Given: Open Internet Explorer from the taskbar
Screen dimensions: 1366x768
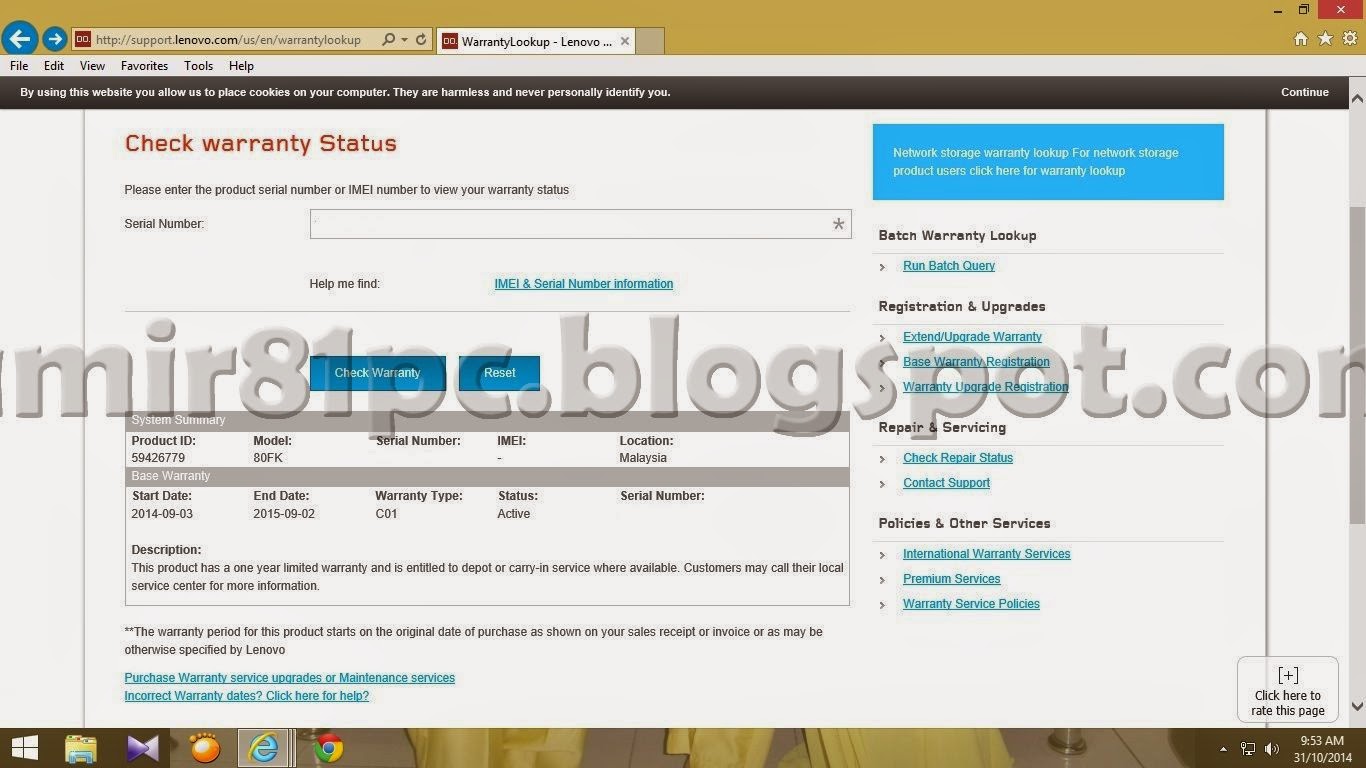Looking at the screenshot, I should point(264,748).
